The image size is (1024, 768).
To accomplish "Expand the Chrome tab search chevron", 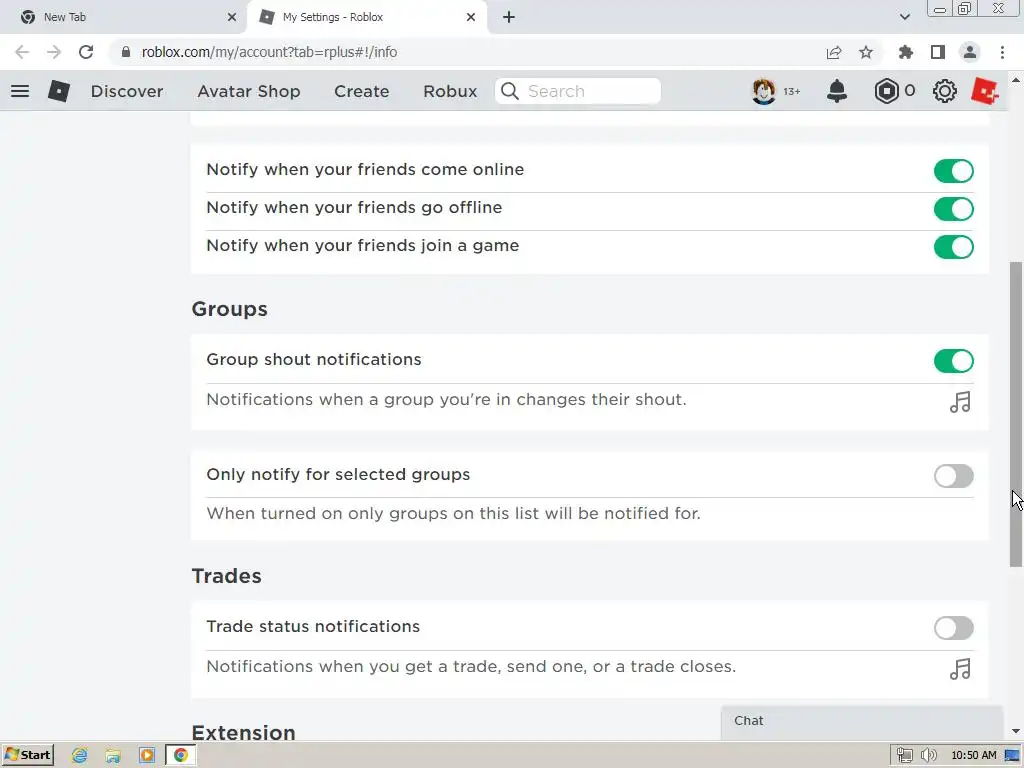I will 904,17.
